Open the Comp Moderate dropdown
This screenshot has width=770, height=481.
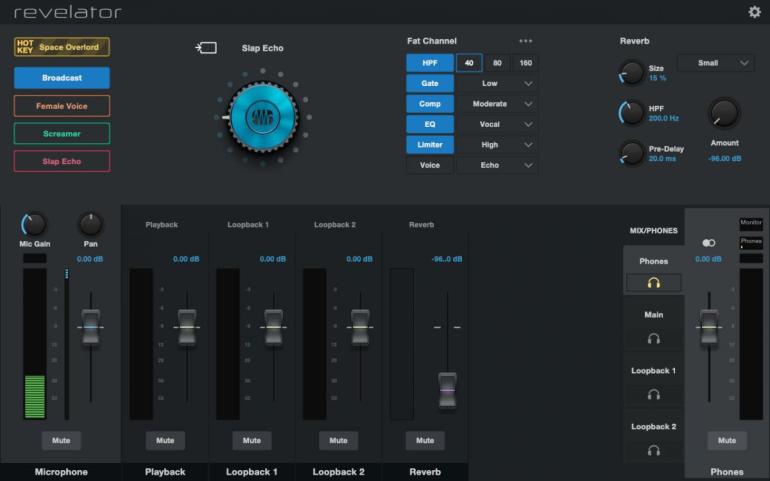(x=497, y=104)
